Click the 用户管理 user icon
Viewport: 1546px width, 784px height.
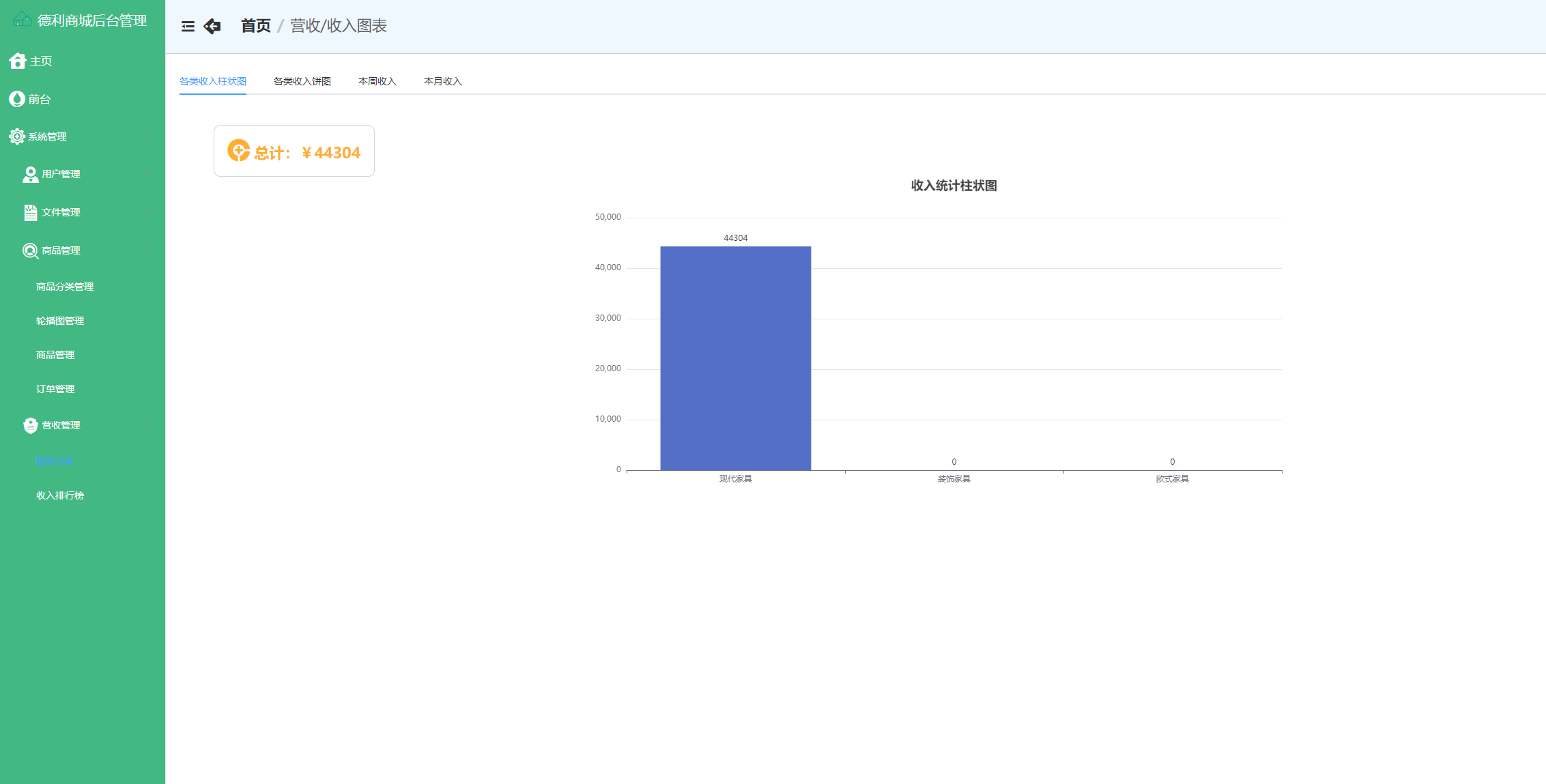(x=31, y=175)
